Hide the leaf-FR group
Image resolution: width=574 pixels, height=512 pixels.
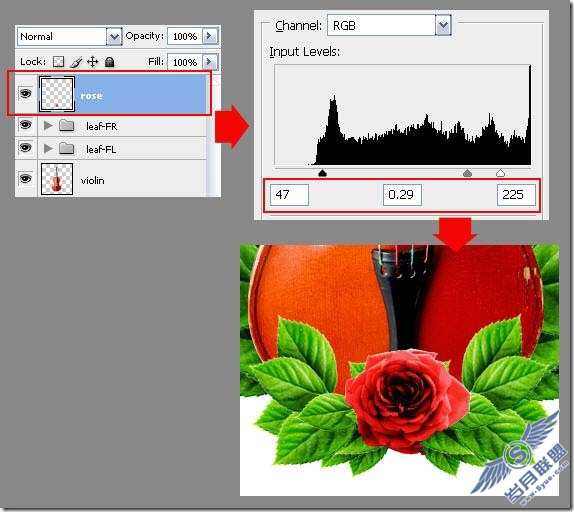point(25,125)
